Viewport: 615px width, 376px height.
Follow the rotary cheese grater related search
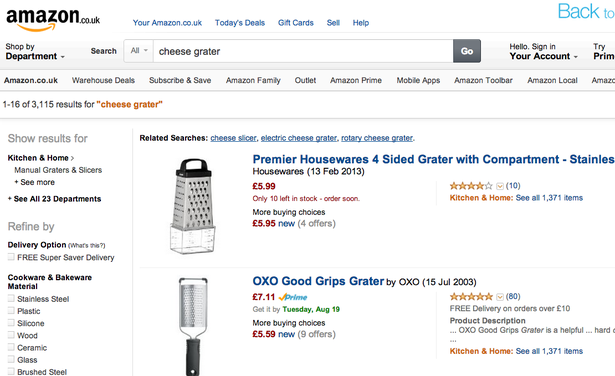[377, 138]
